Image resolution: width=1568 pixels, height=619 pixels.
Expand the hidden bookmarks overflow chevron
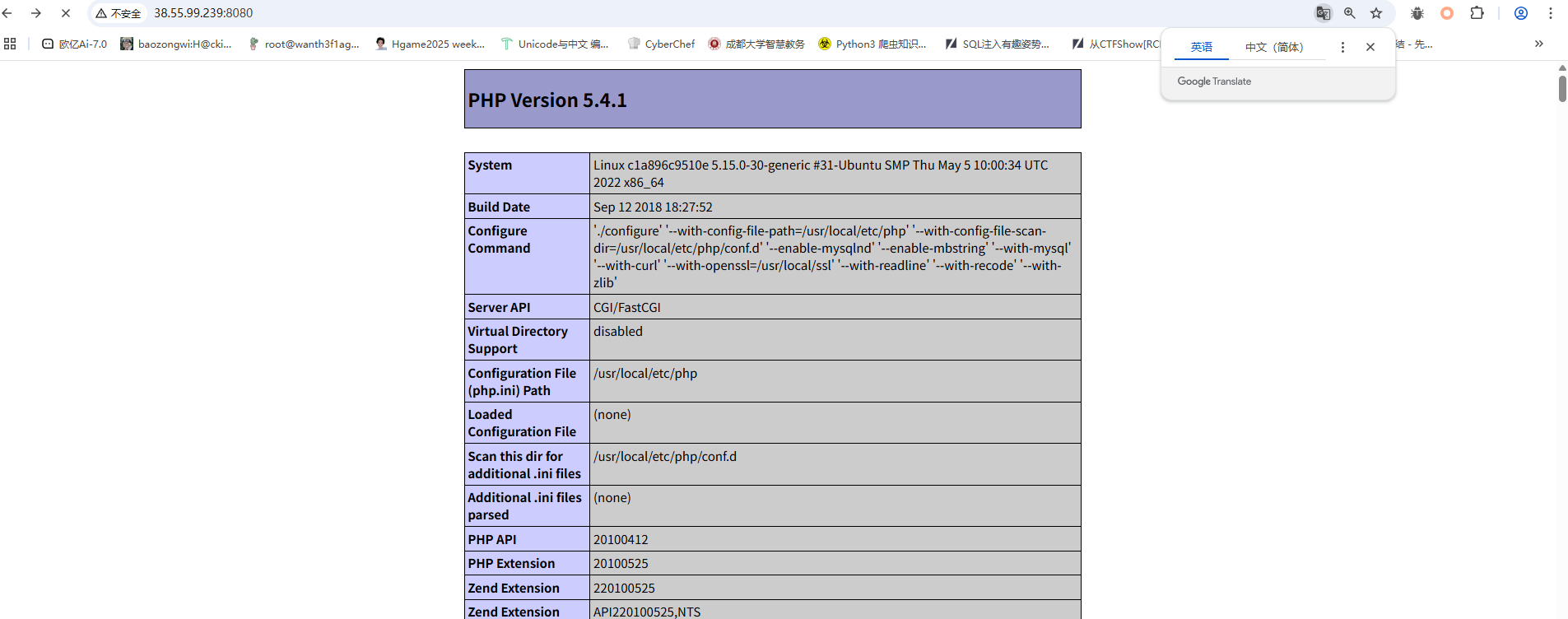(x=1538, y=44)
